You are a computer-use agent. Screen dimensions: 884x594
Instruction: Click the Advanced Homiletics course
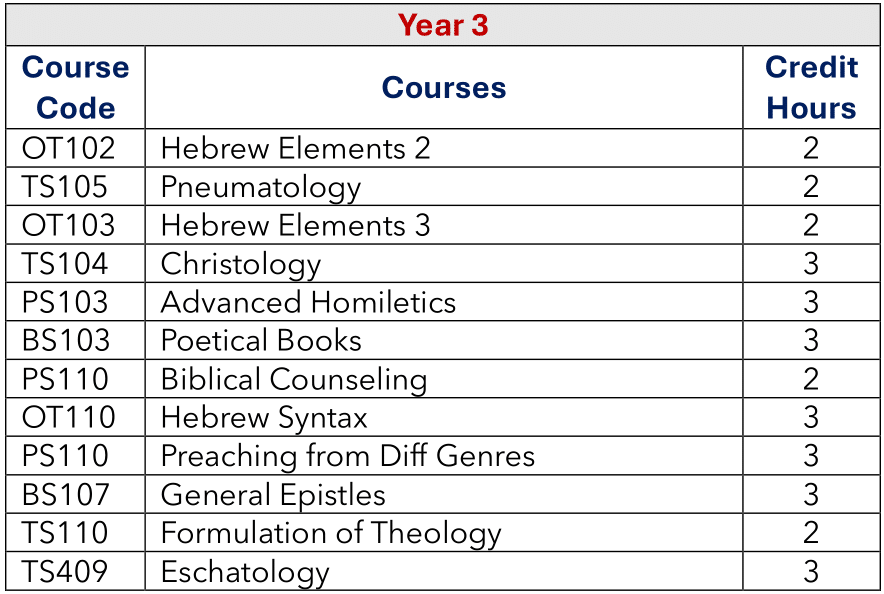pyautogui.click(x=308, y=302)
